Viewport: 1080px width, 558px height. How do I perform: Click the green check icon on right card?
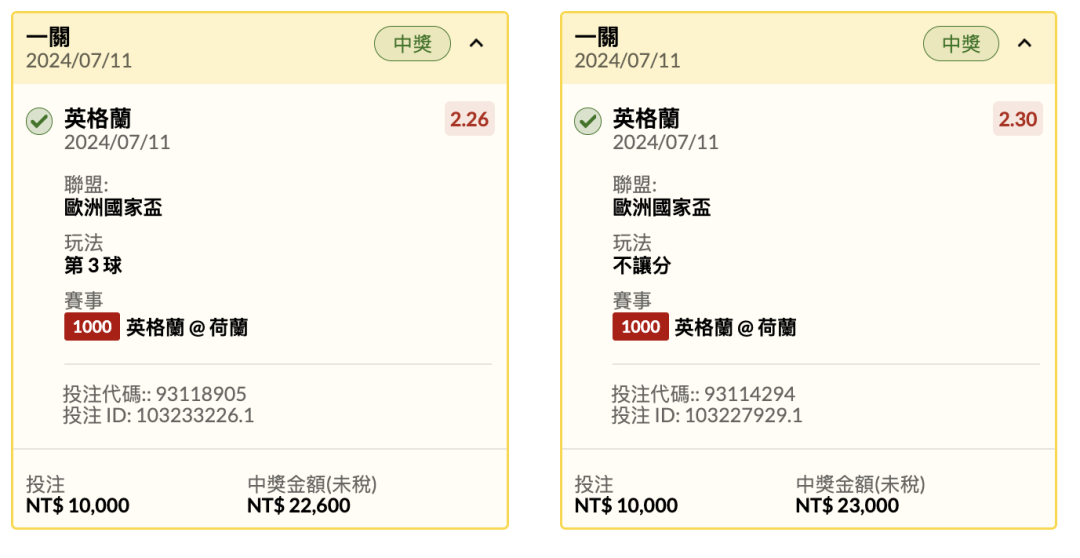[x=588, y=121]
